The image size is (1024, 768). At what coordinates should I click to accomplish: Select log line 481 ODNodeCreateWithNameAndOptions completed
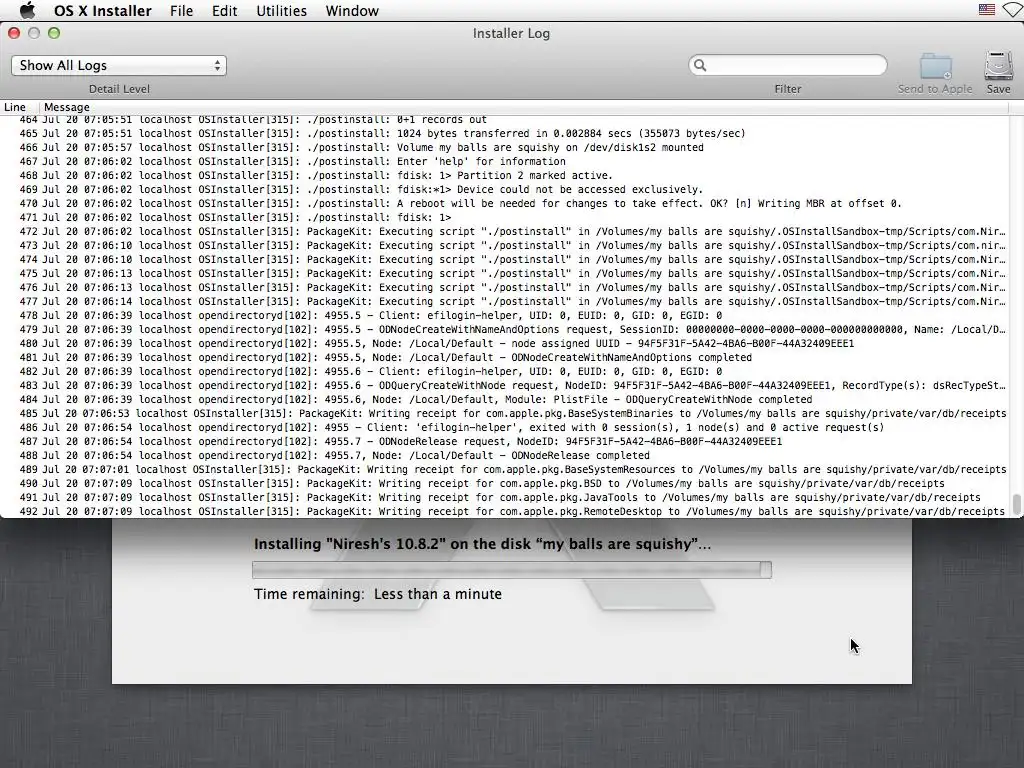point(504,358)
